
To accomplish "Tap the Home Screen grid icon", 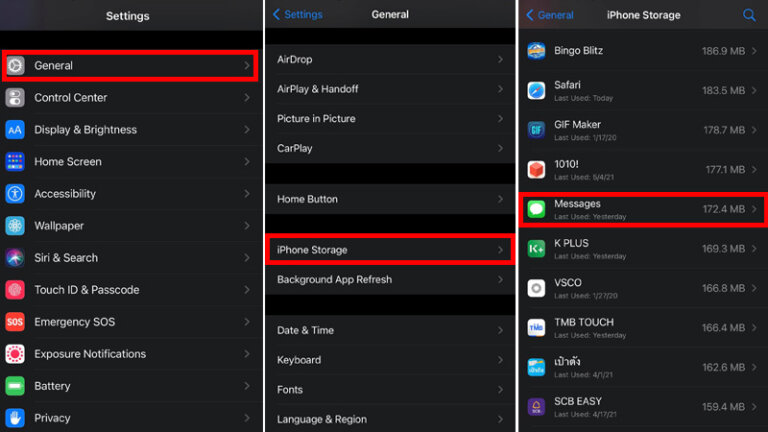I will coord(15,162).
